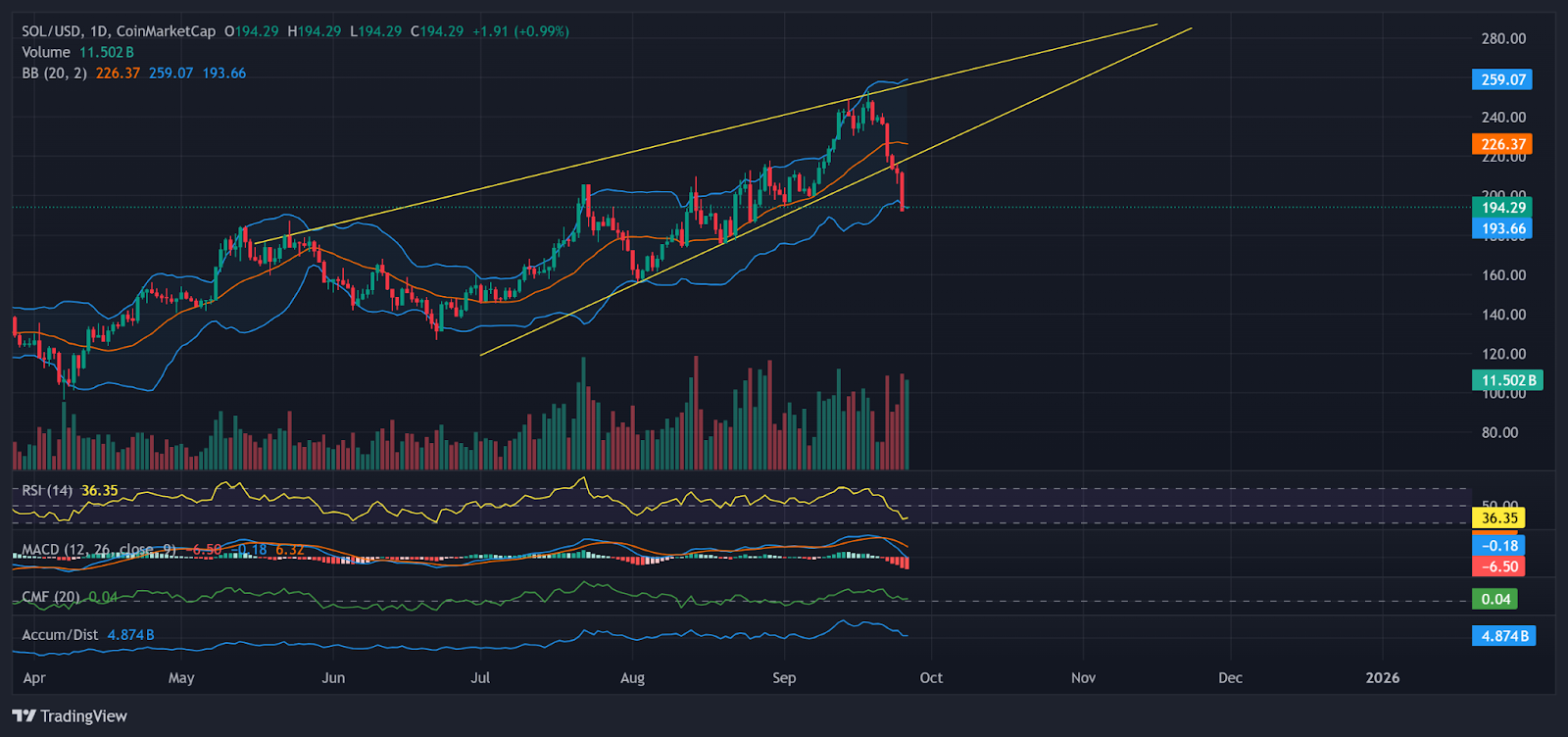
Task: Select the 2026 label on time axis
Action: 1382,678
